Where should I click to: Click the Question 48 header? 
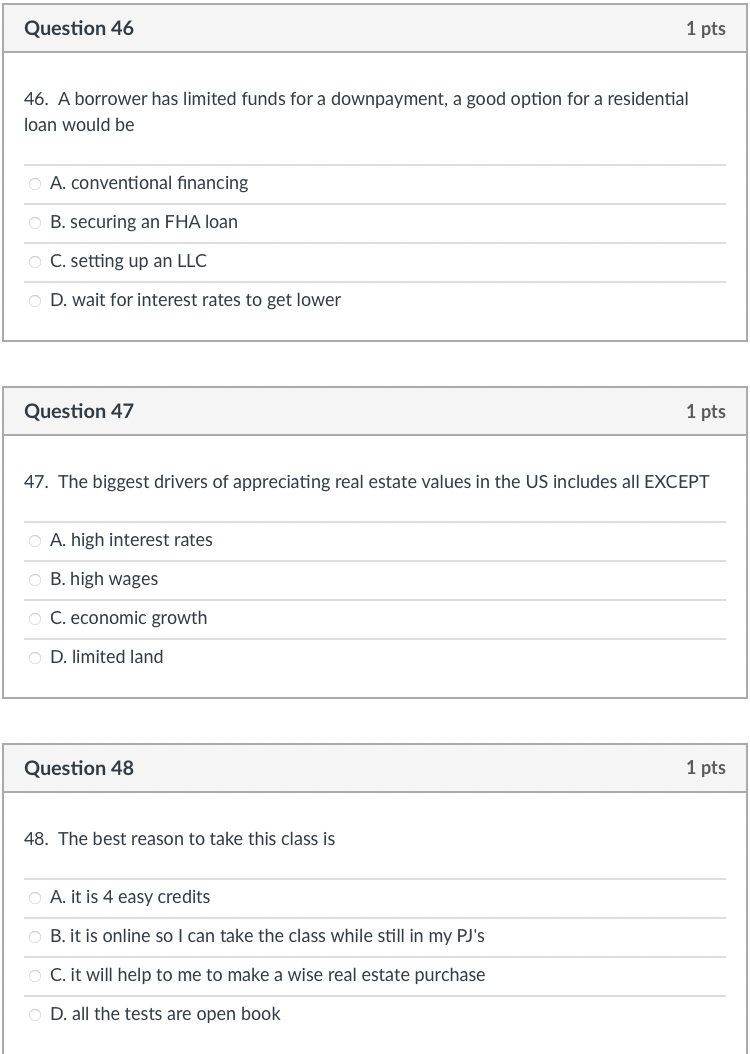pyautogui.click(x=79, y=768)
